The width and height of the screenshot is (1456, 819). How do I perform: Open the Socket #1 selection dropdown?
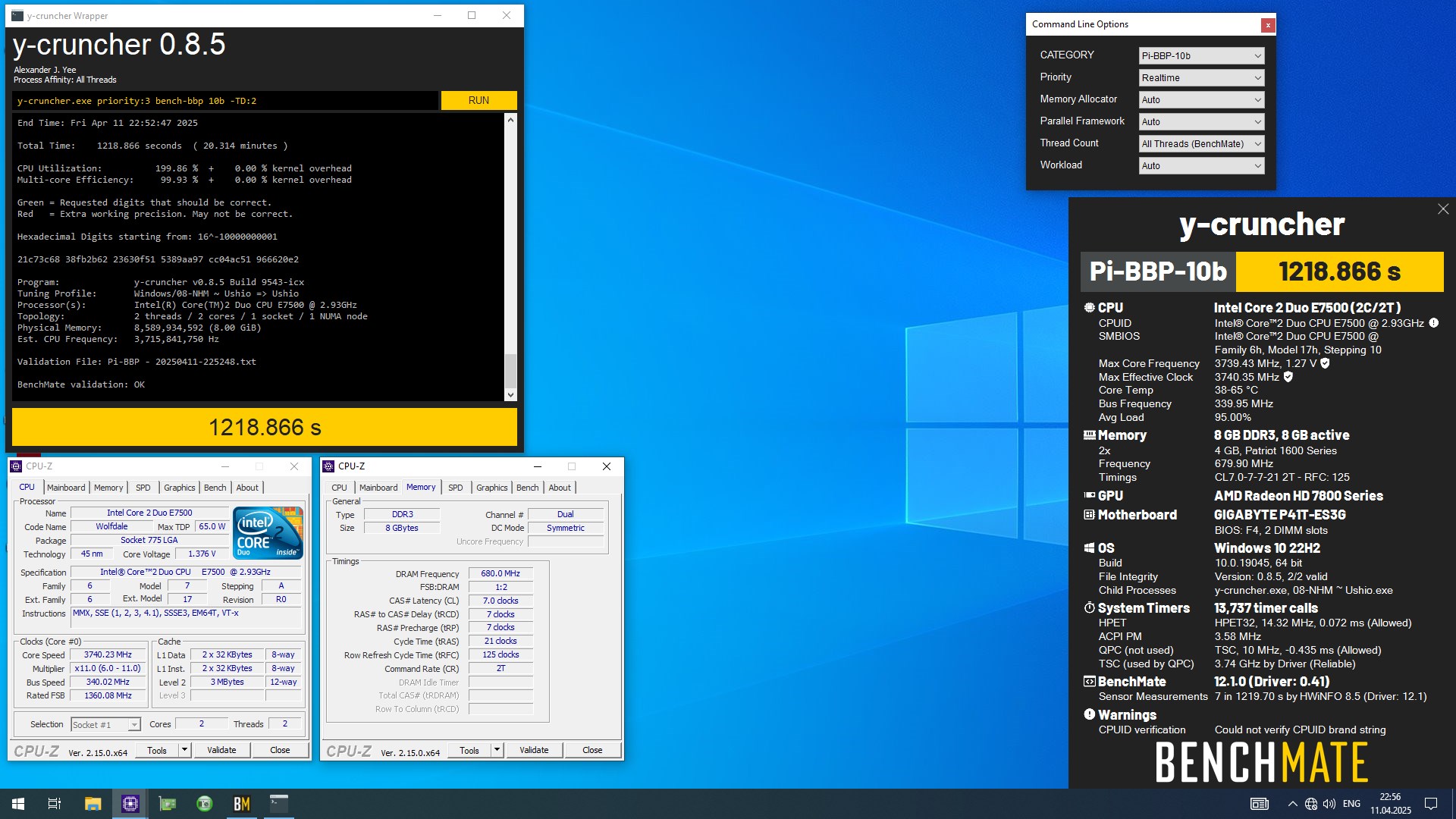[105, 725]
